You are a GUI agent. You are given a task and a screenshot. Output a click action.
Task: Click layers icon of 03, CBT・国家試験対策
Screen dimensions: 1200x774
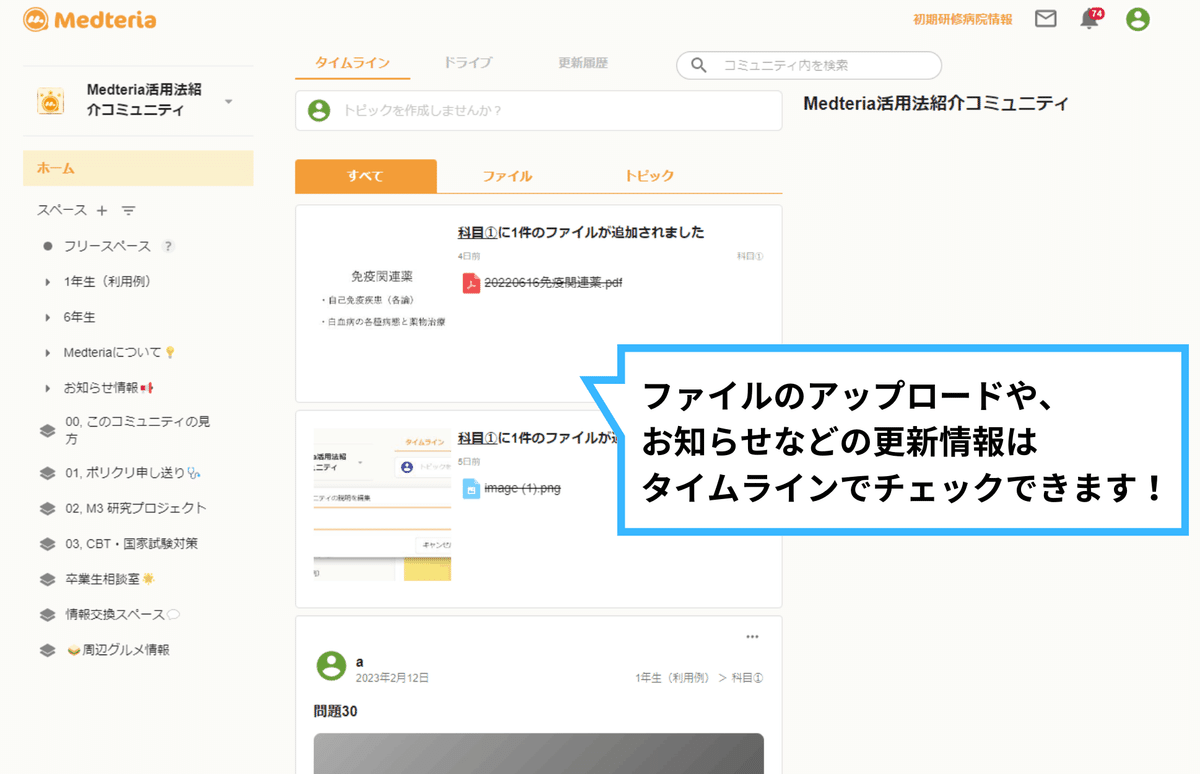click(x=47, y=544)
